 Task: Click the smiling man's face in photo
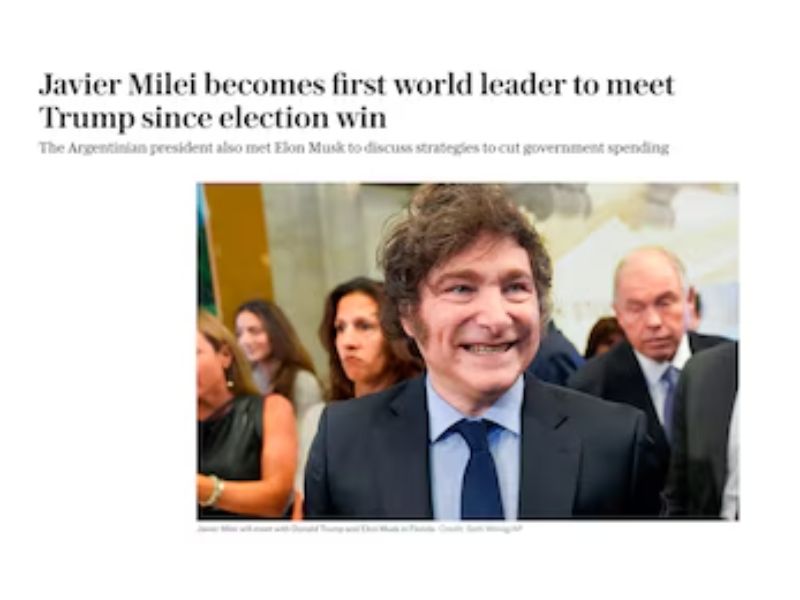click(x=477, y=316)
